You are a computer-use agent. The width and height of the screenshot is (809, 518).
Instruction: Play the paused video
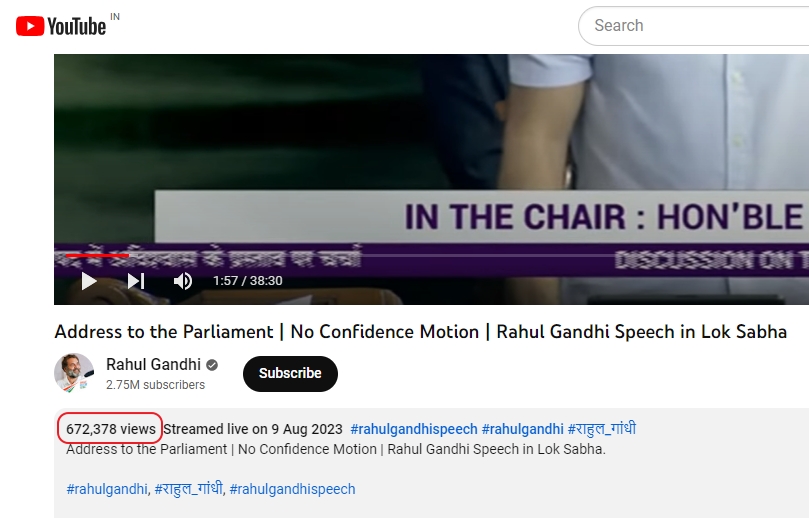click(89, 281)
